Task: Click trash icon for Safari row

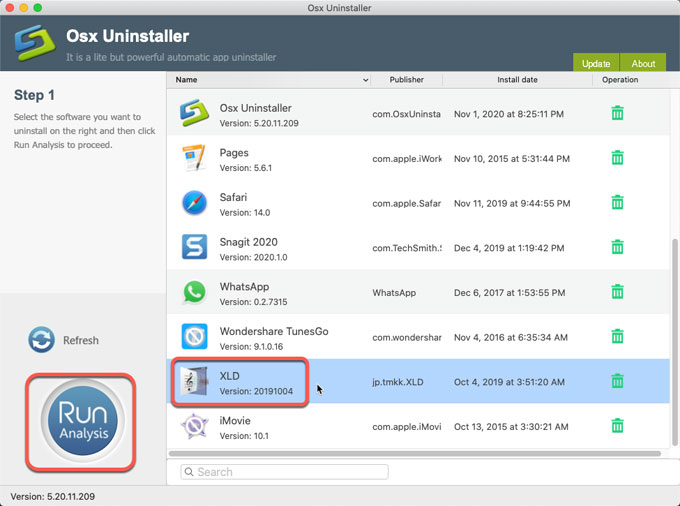Action: (618, 202)
